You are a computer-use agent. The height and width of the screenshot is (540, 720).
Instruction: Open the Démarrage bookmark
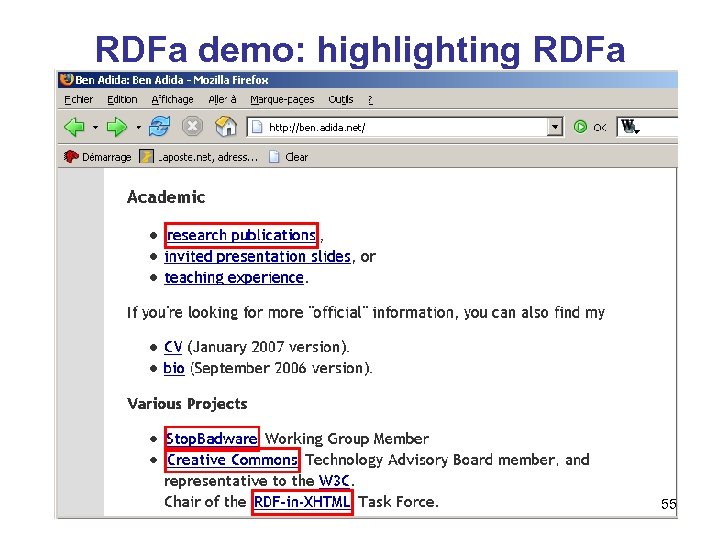click(x=97, y=157)
